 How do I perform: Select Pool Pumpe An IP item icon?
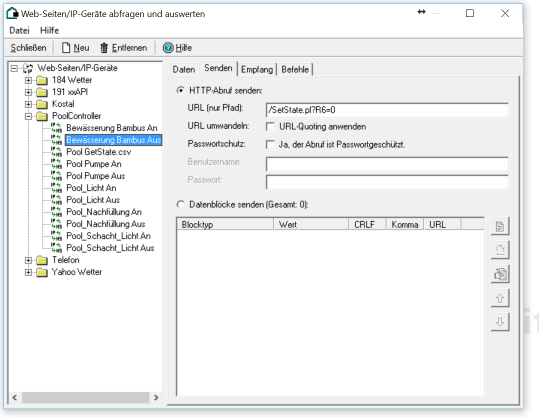[56, 164]
